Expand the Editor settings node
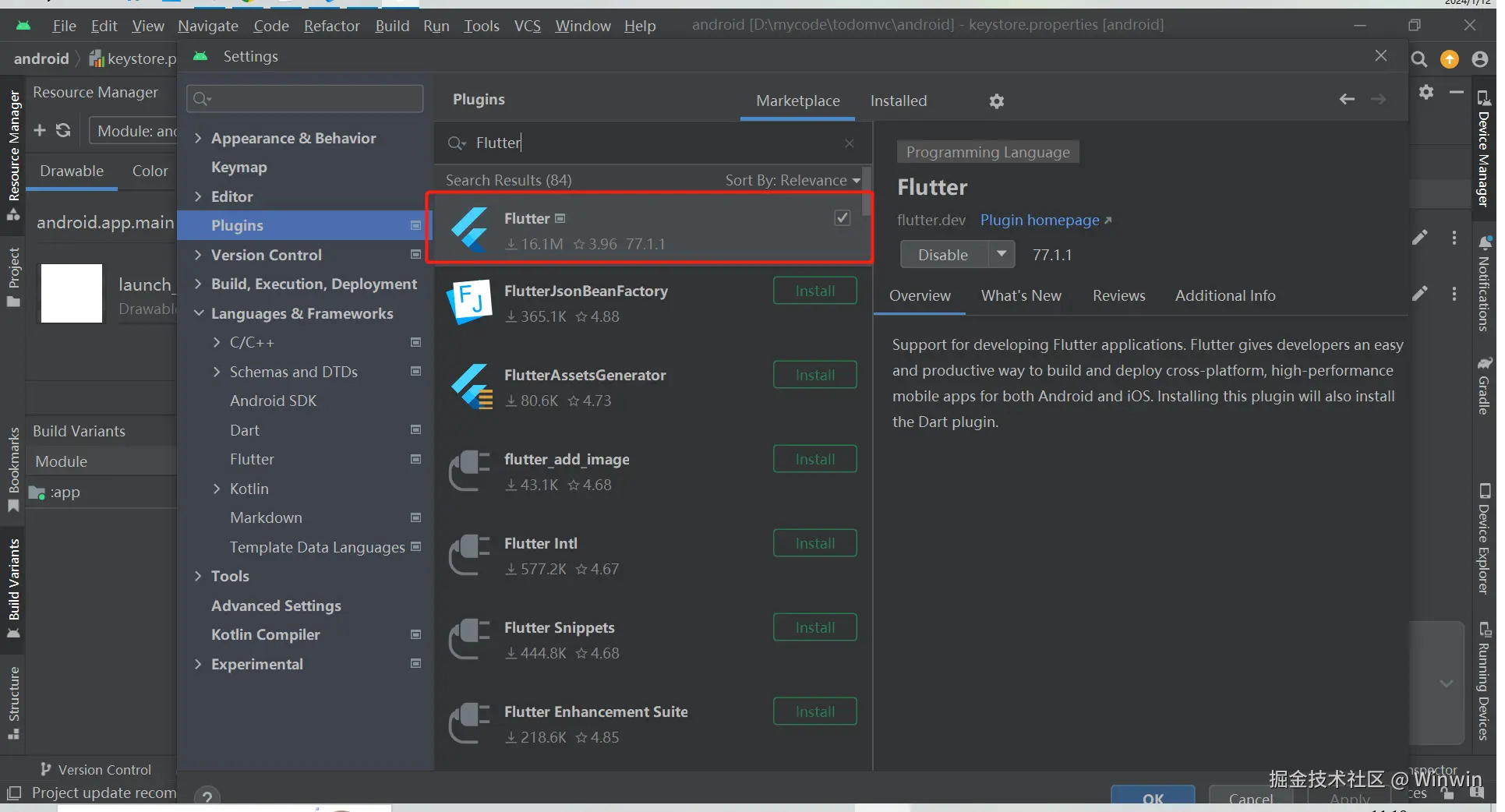The height and width of the screenshot is (812, 1505). coord(198,197)
